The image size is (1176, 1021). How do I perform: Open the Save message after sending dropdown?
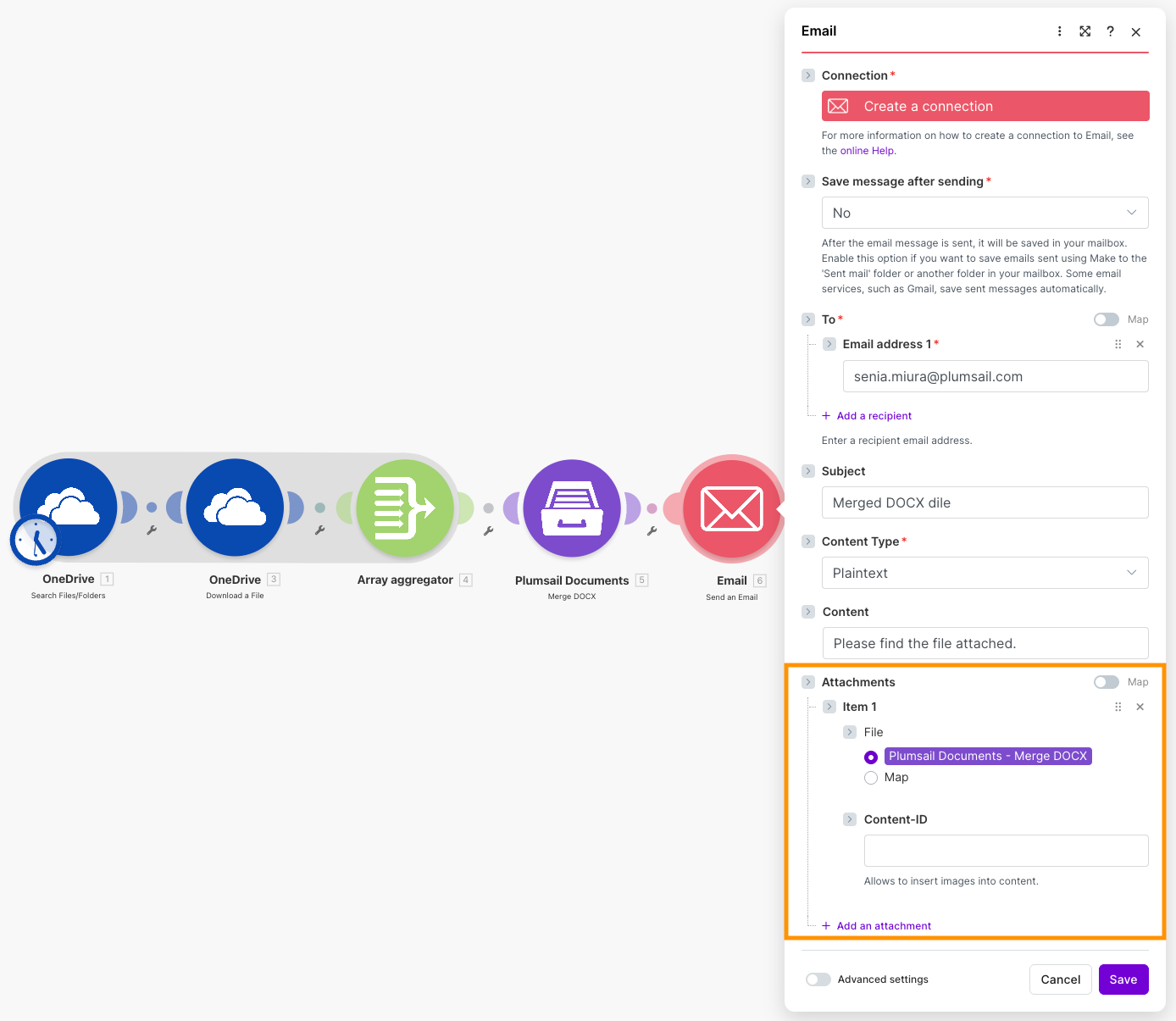tap(985, 213)
